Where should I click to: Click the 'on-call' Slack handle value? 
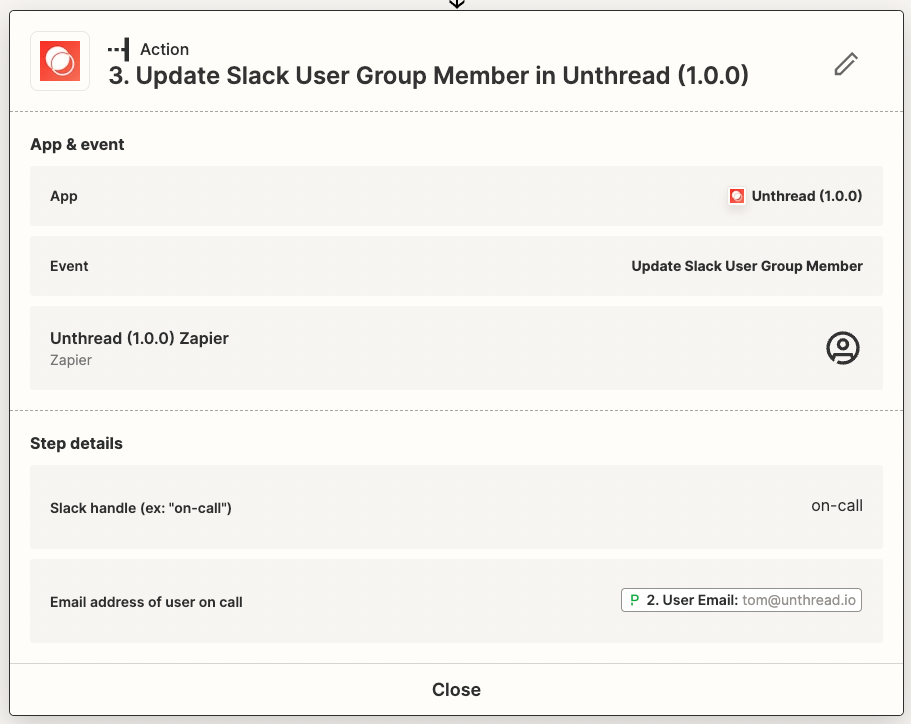837,506
